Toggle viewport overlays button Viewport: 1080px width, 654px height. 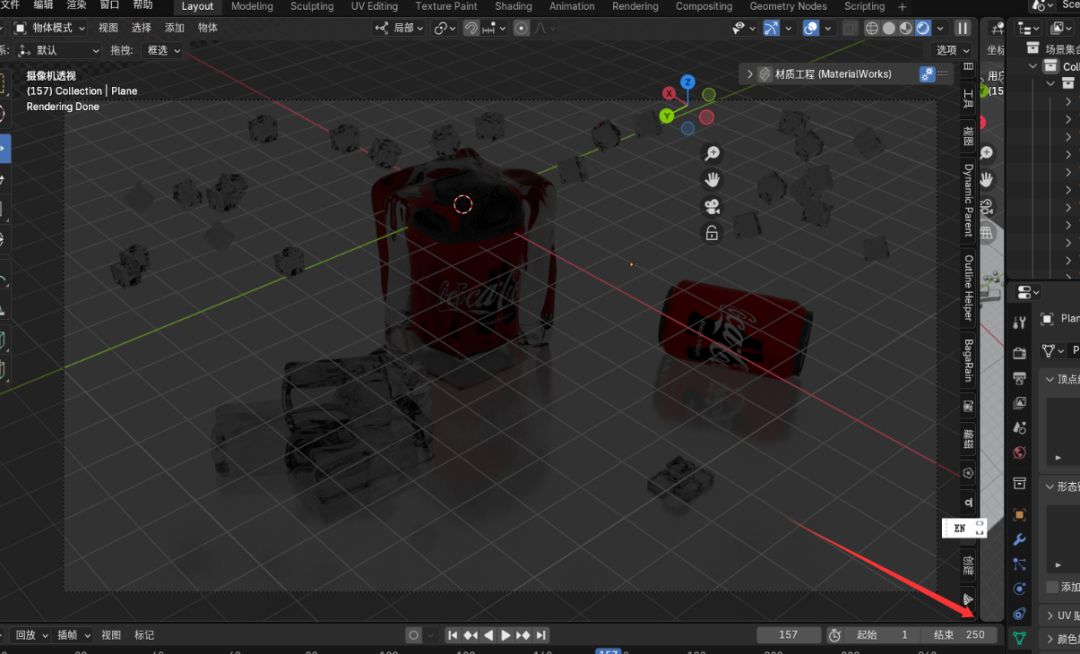point(811,29)
